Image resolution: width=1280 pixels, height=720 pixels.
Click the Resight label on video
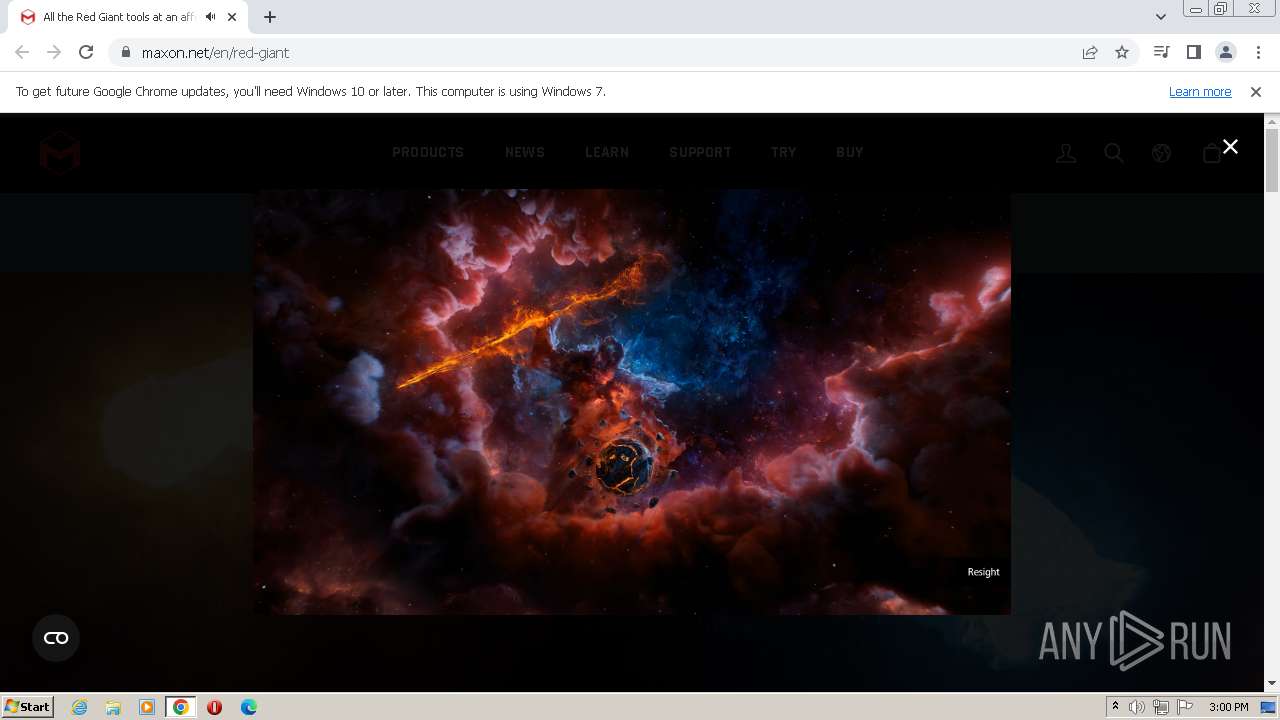tap(983, 572)
